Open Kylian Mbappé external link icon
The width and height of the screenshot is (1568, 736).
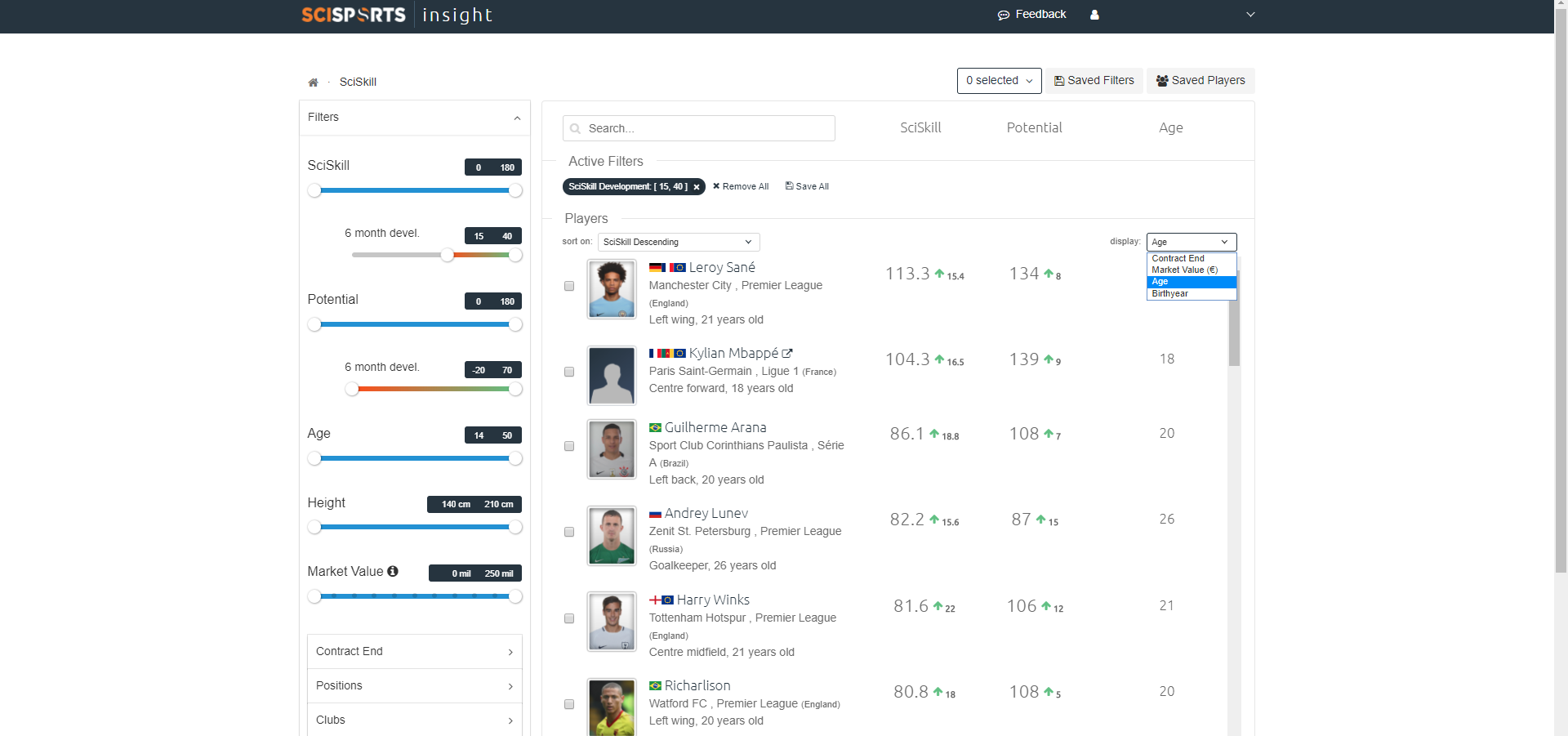click(787, 353)
